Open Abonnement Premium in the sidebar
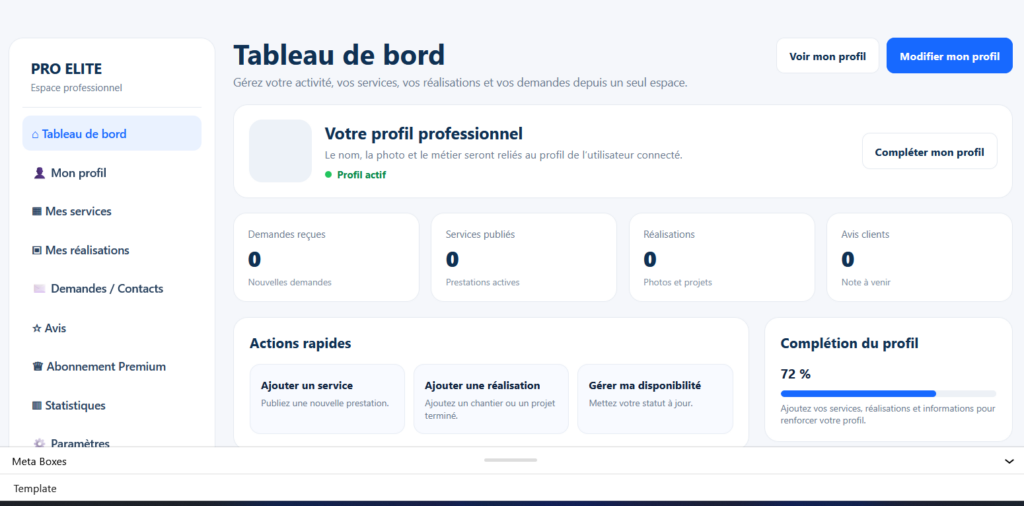The height and width of the screenshot is (506, 1024). pyautogui.click(x=112, y=366)
